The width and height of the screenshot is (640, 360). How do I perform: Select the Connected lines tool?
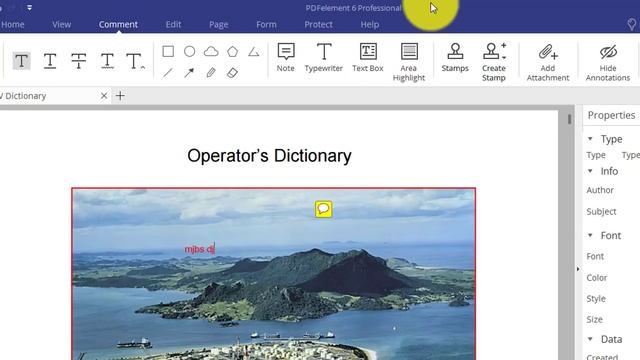coord(254,51)
